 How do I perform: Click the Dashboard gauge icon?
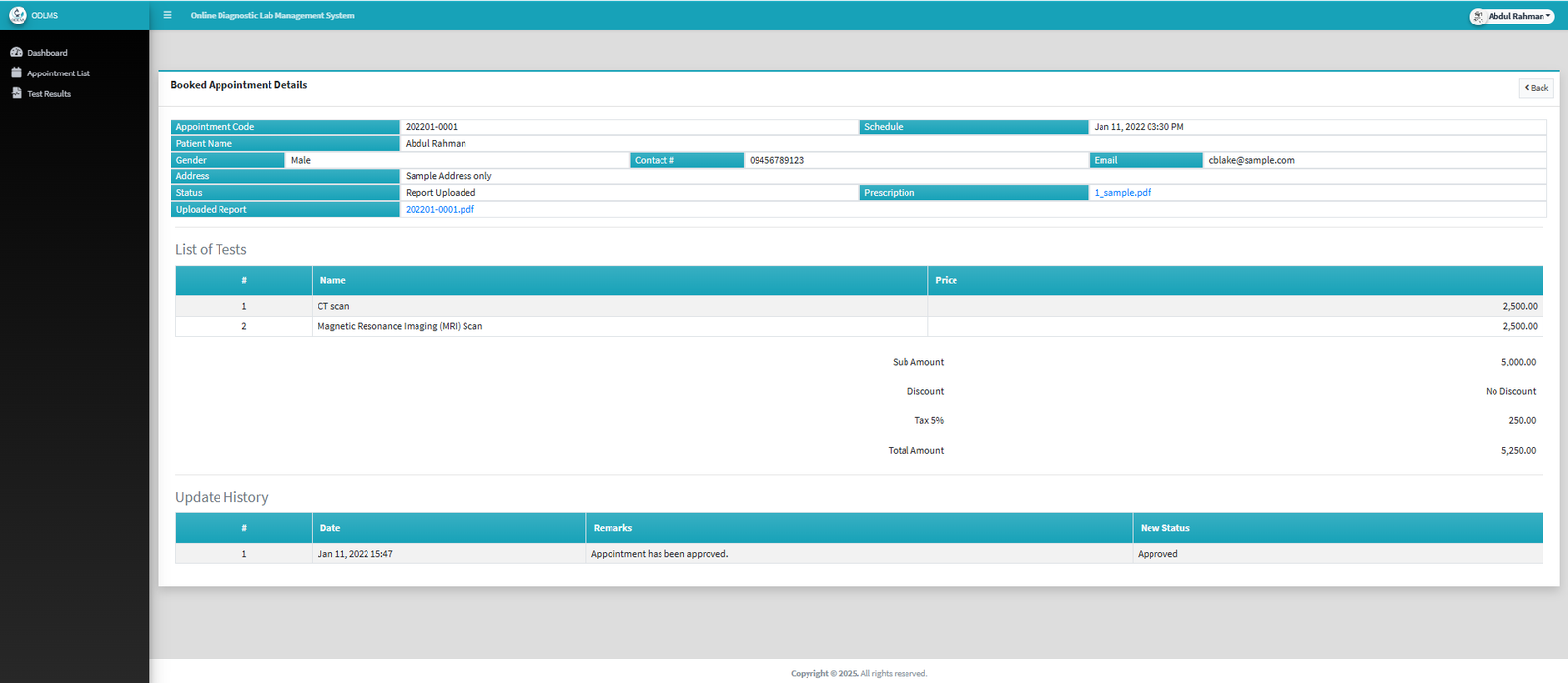click(16, 53)
